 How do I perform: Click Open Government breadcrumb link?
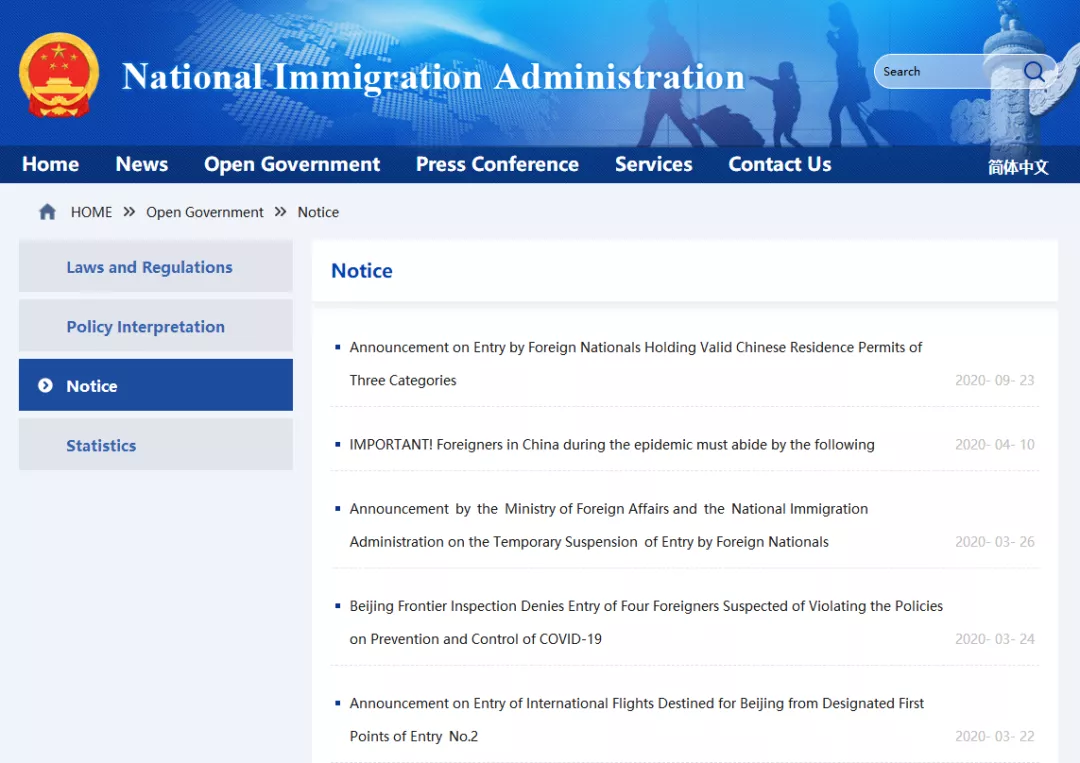[205, 212]
